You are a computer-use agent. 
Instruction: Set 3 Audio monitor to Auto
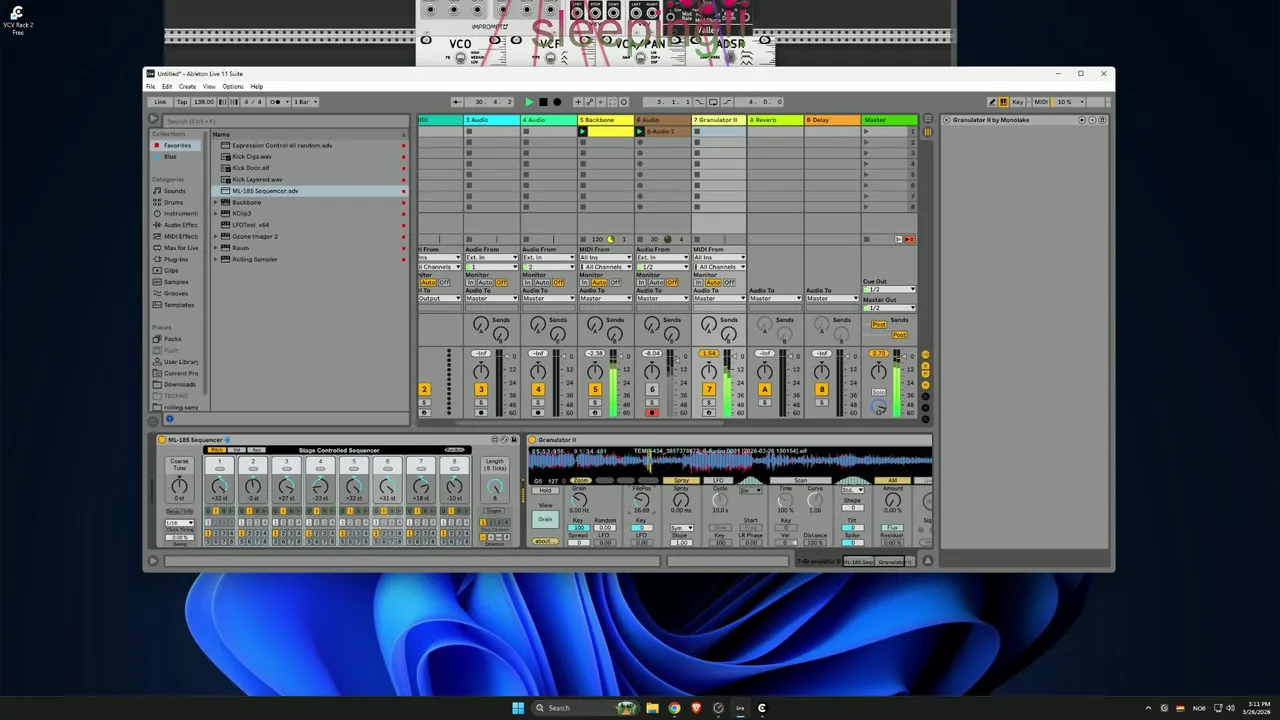487,283
